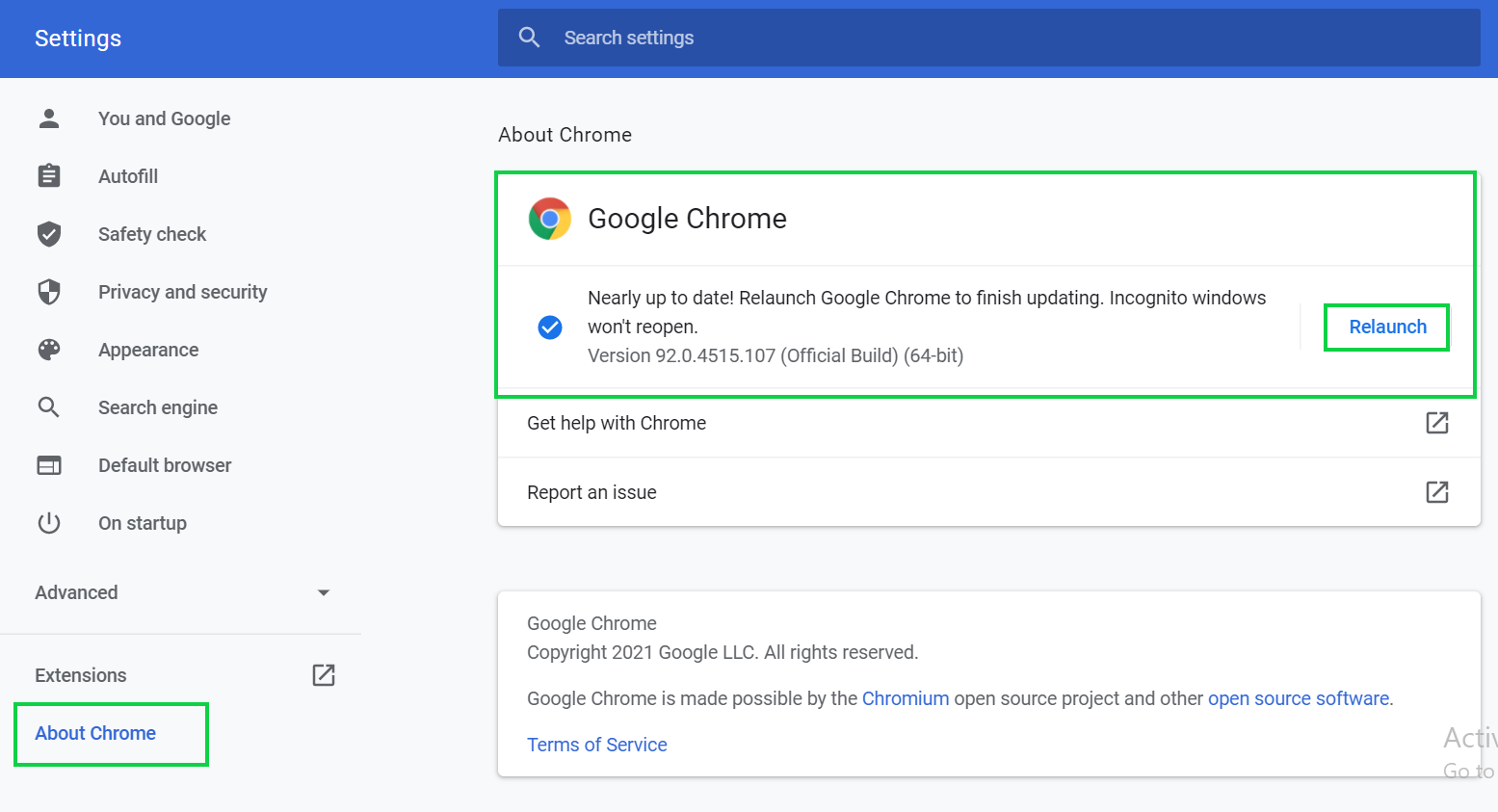Image resolution: width=1498 pixels, height=812 pixels.
Task: Click the Version 92.0.4515.107 text
Action: (x=775, y=355)
